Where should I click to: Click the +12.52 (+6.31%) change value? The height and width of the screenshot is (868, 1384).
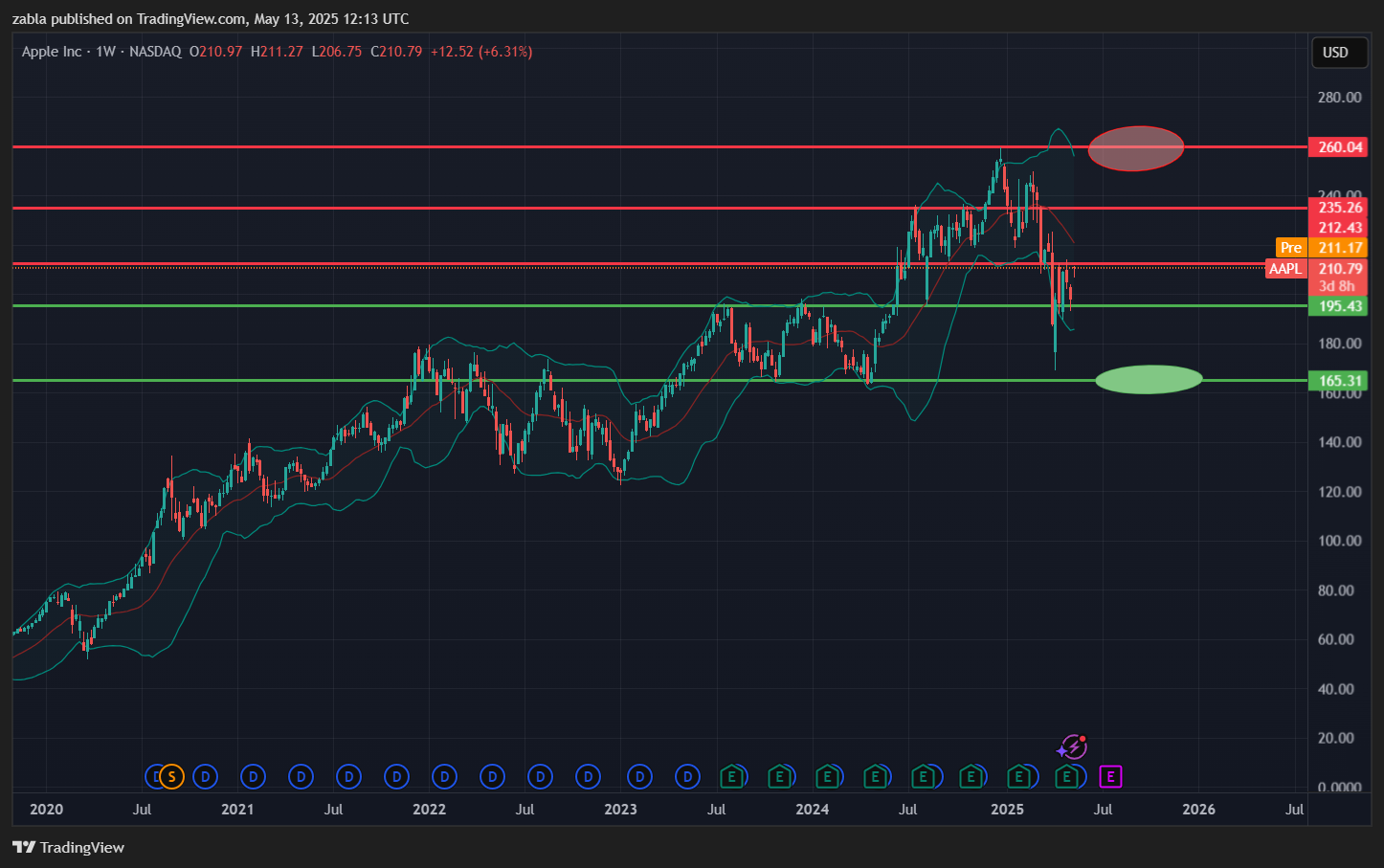[x=481, y=52]
